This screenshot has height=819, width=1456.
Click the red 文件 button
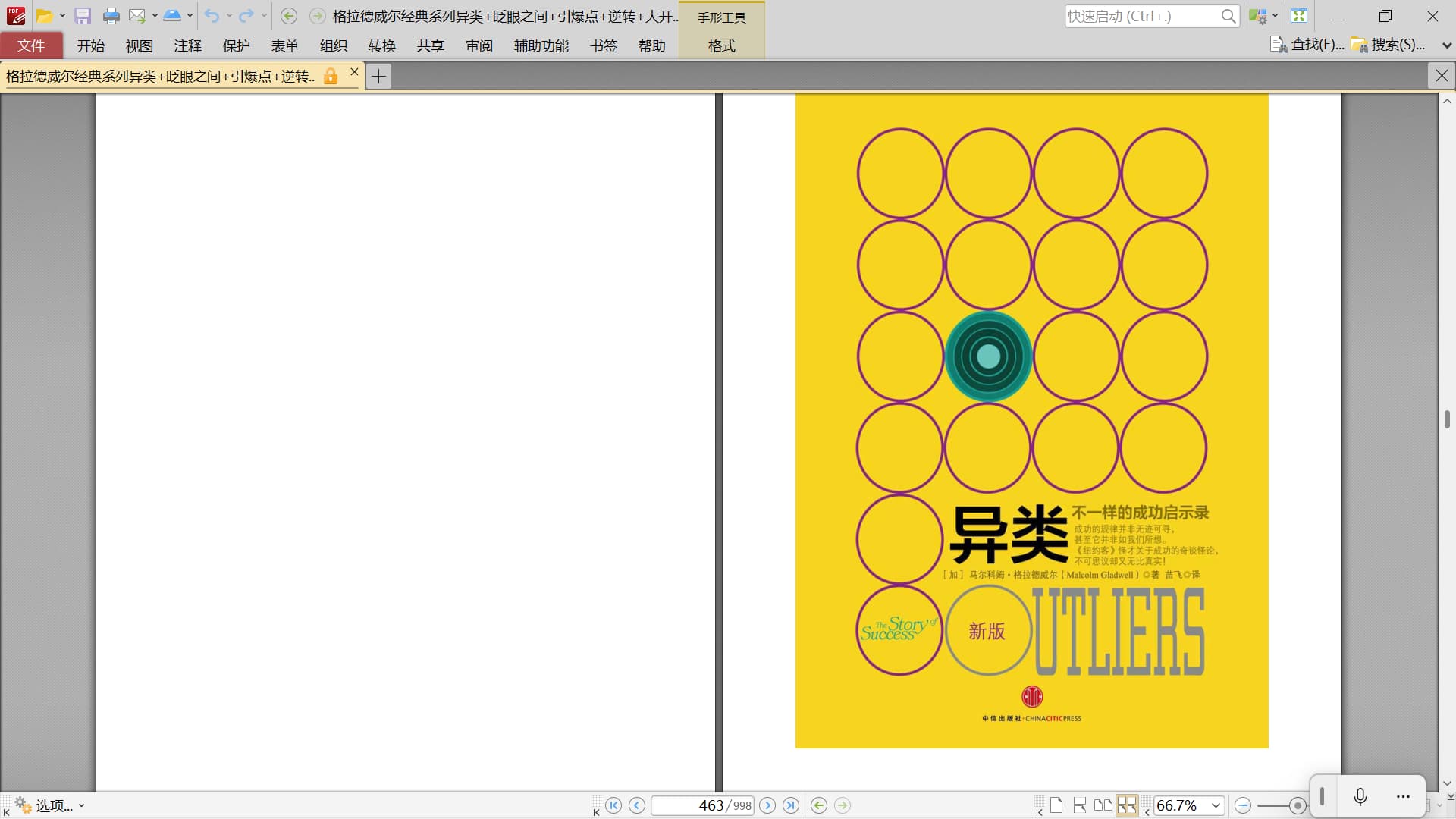click(31, 45)
